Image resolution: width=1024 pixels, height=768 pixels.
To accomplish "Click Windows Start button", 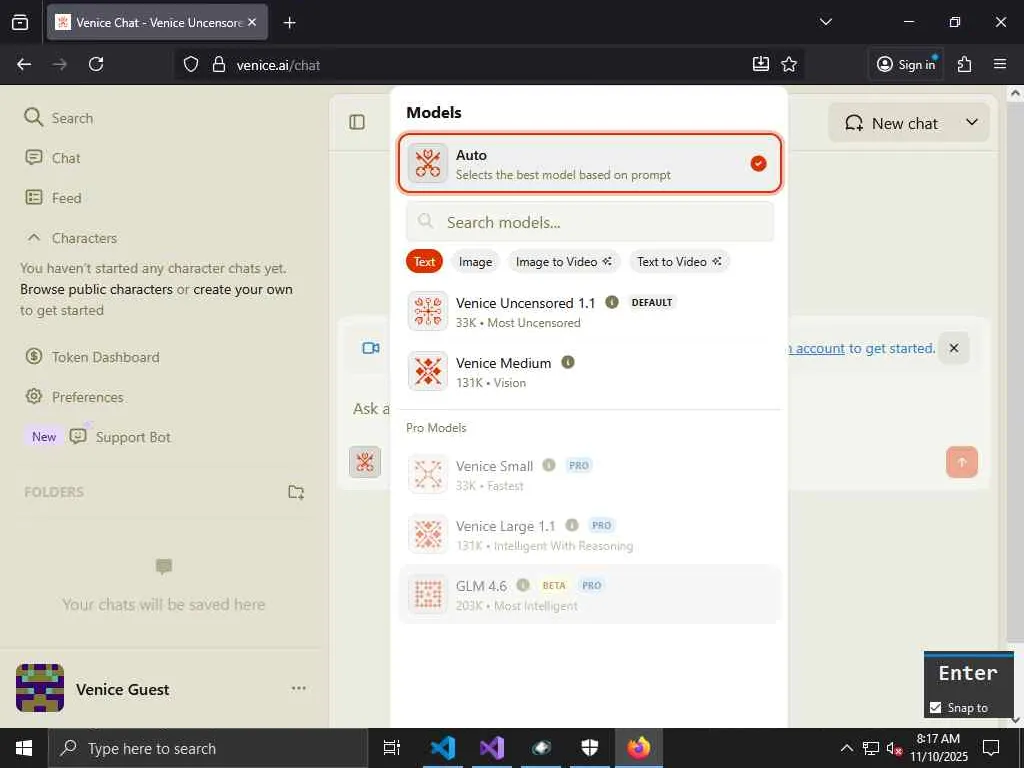I will point(24,748).
